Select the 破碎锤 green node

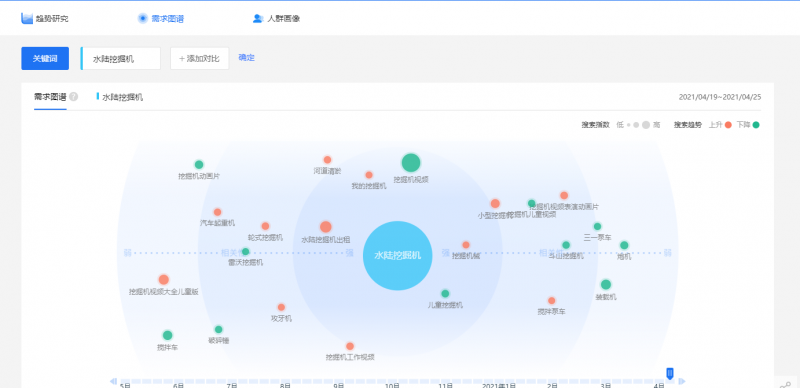218,329
